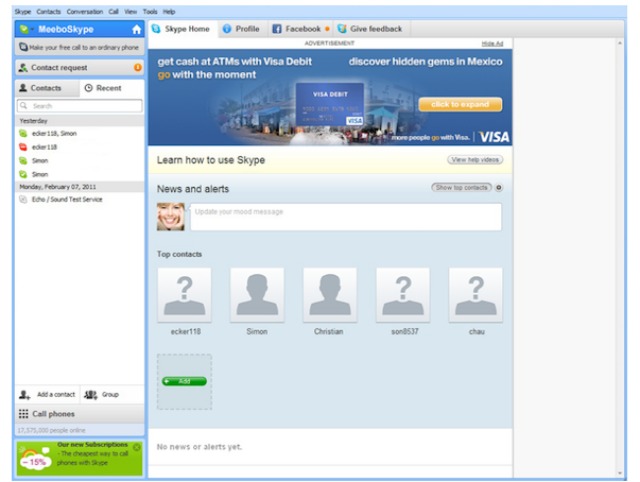
Task: Click the Profile info icon on tab
Action: click(x=227, y=29)
